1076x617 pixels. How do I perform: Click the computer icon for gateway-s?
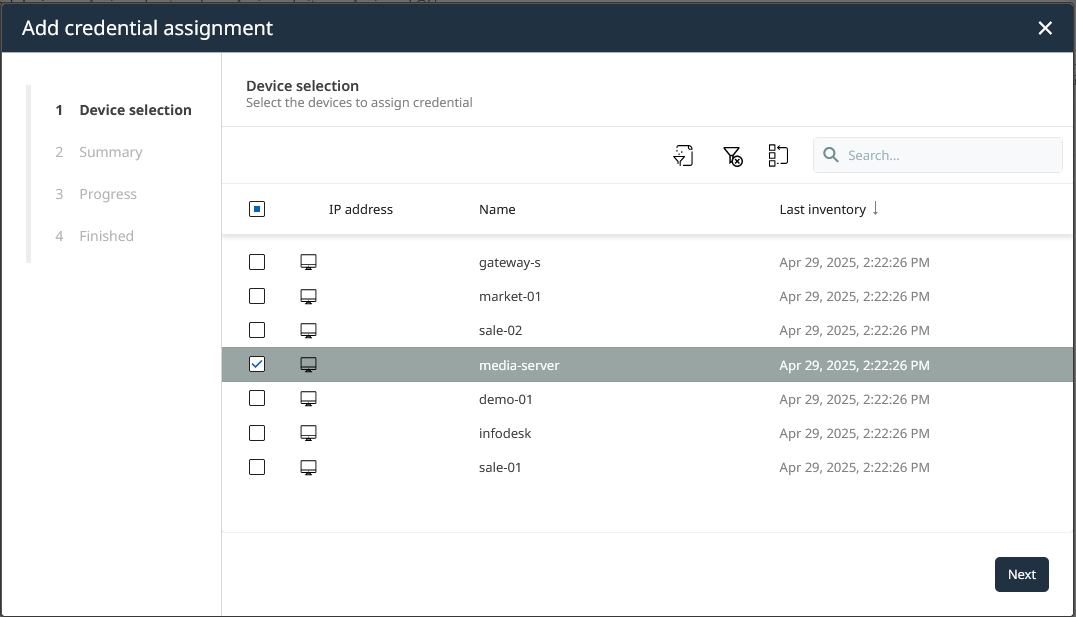[x=309, y=262]
